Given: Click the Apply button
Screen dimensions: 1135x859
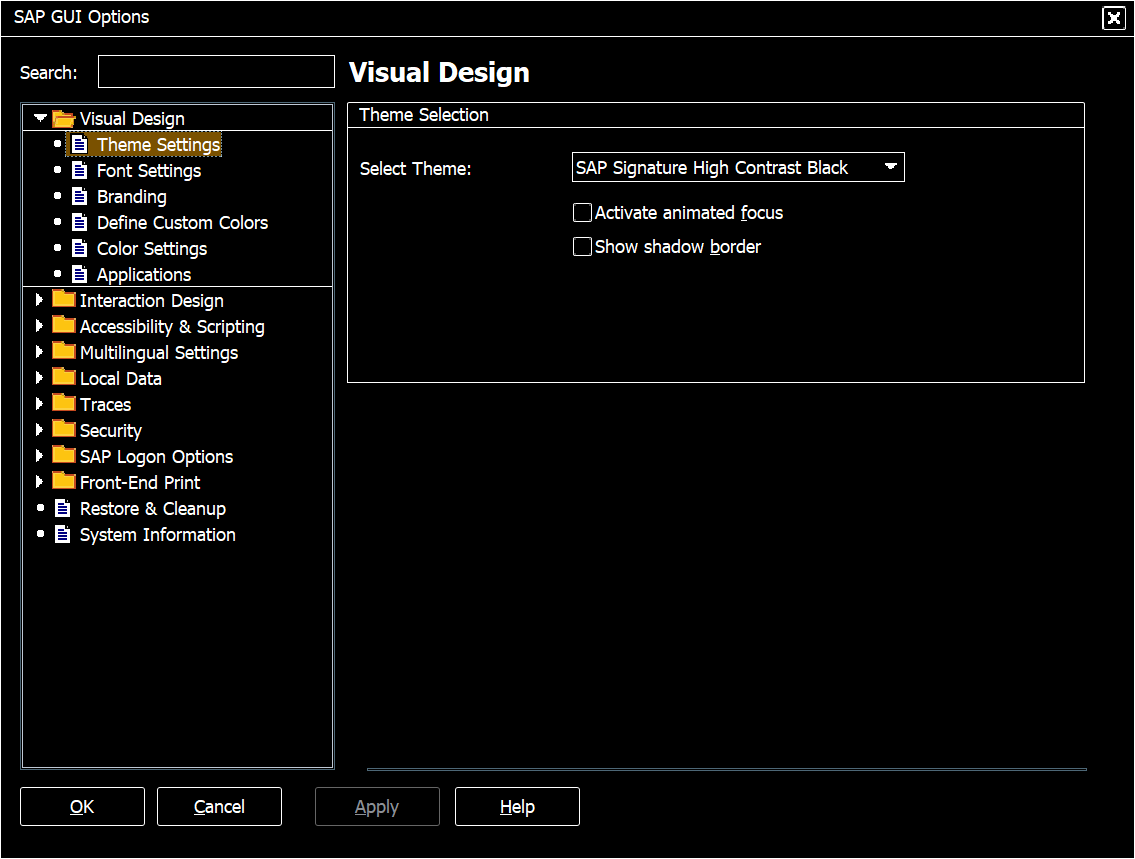Looking at the screenshot, I should 377,806.
